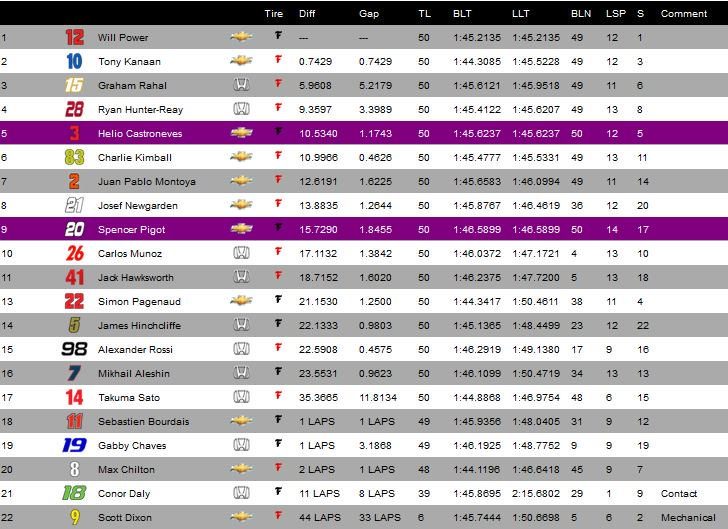Click the Honda logo in Conor Daly's row

click(x=241, y=492)
